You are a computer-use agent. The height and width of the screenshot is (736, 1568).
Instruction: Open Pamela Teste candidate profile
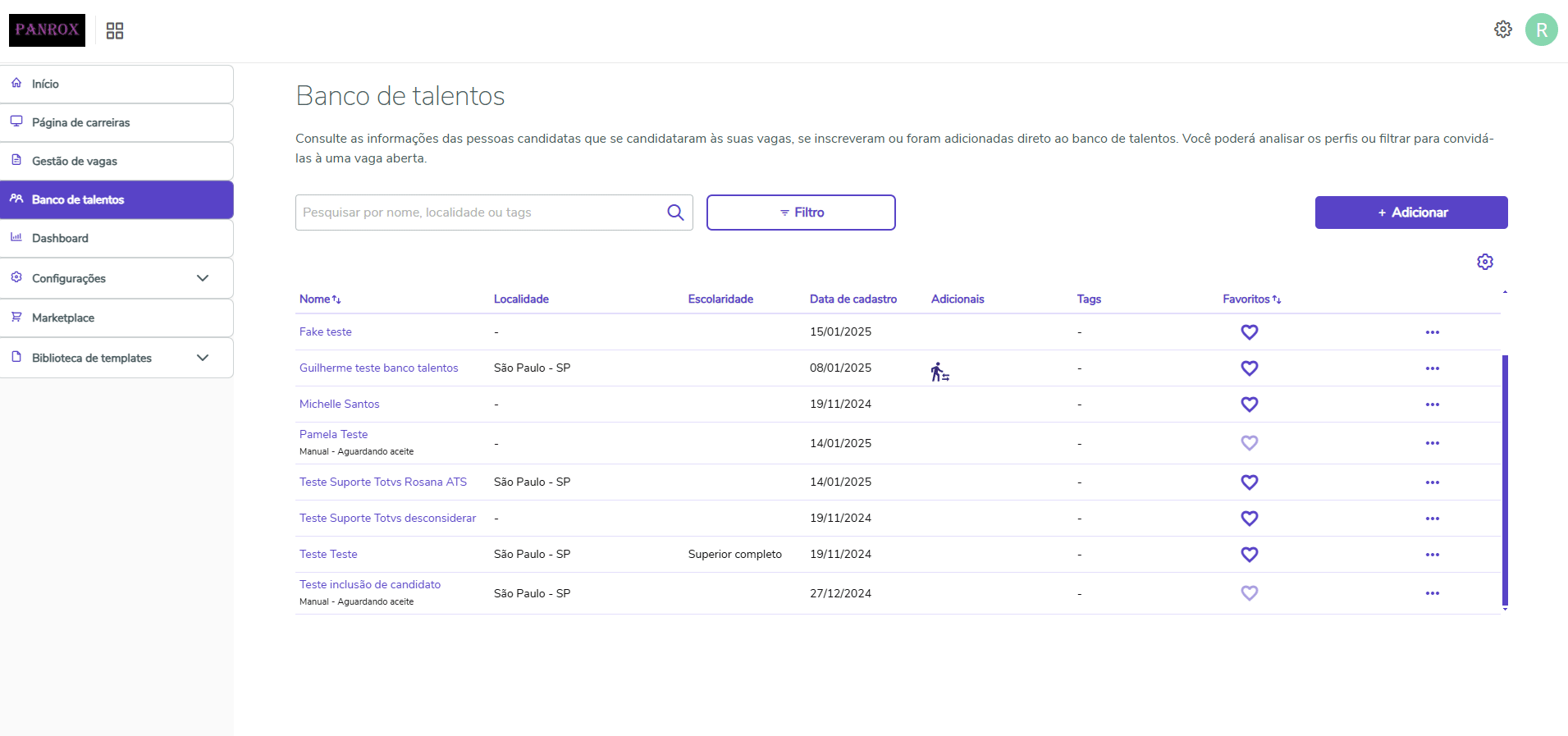click(x=334, y=435)
